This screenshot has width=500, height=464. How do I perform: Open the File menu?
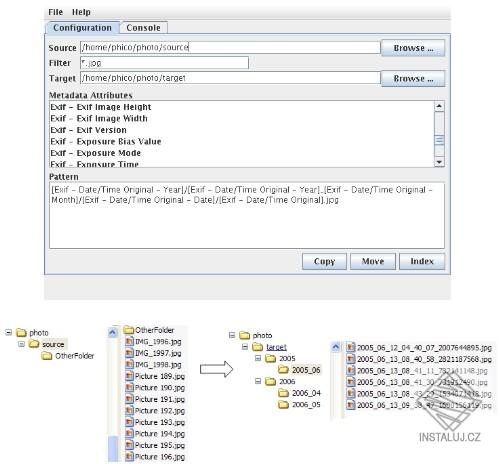pos(55,12)
